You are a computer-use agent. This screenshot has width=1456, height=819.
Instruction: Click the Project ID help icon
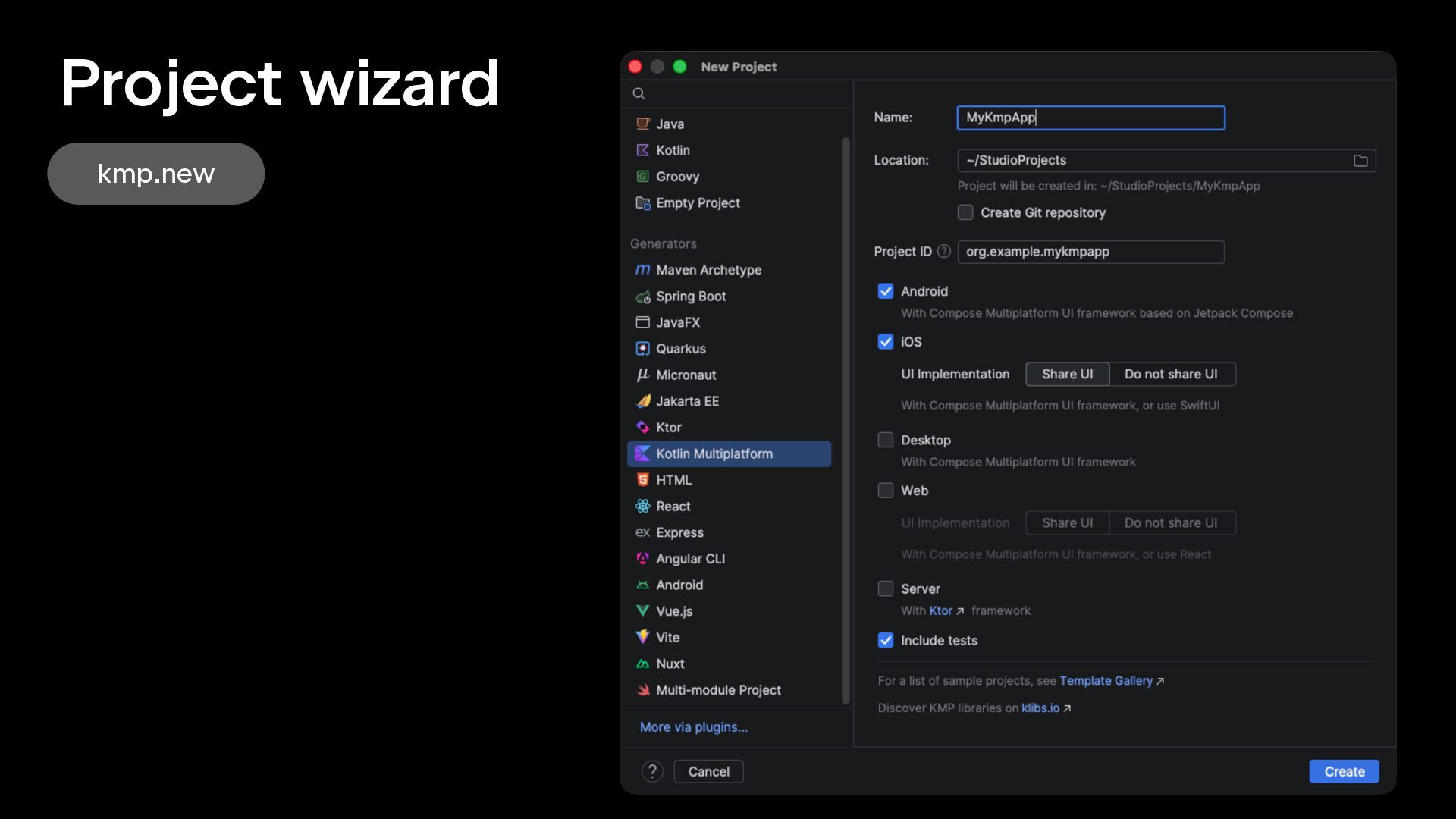[x=944, y=252]
